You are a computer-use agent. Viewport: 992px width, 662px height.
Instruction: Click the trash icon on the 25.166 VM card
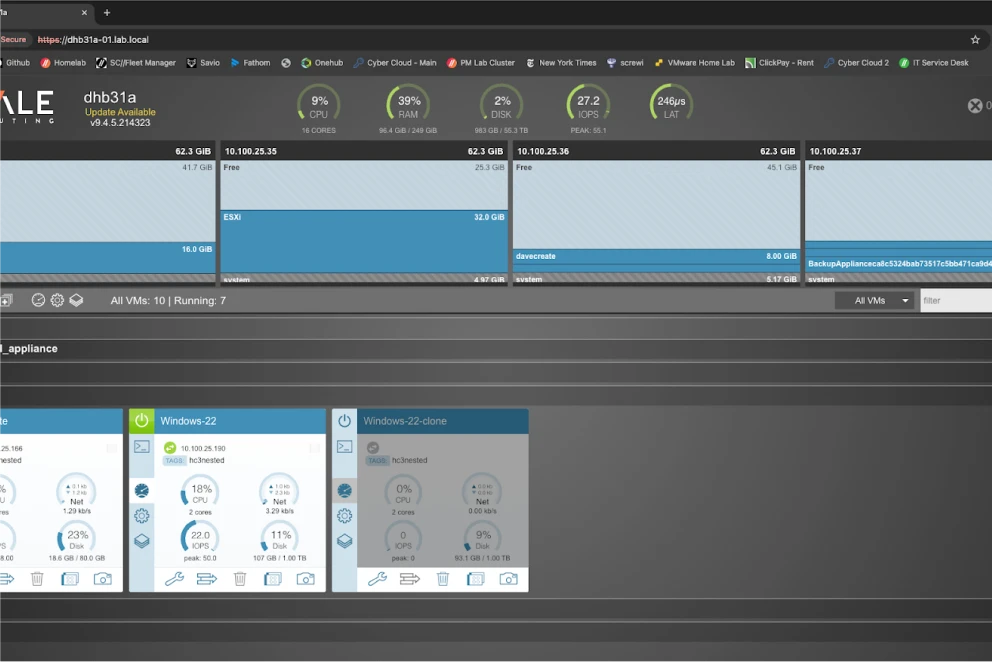(x=37, y=578)
